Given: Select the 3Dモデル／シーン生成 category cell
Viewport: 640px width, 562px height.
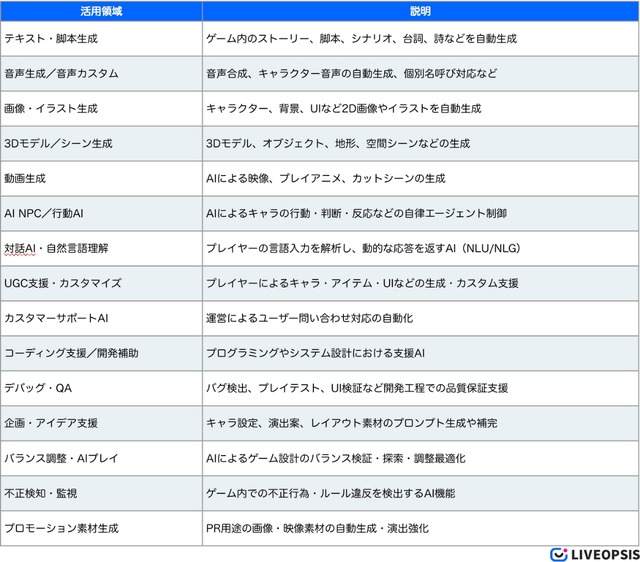Looking at the screenshot, I should point(58,143).
